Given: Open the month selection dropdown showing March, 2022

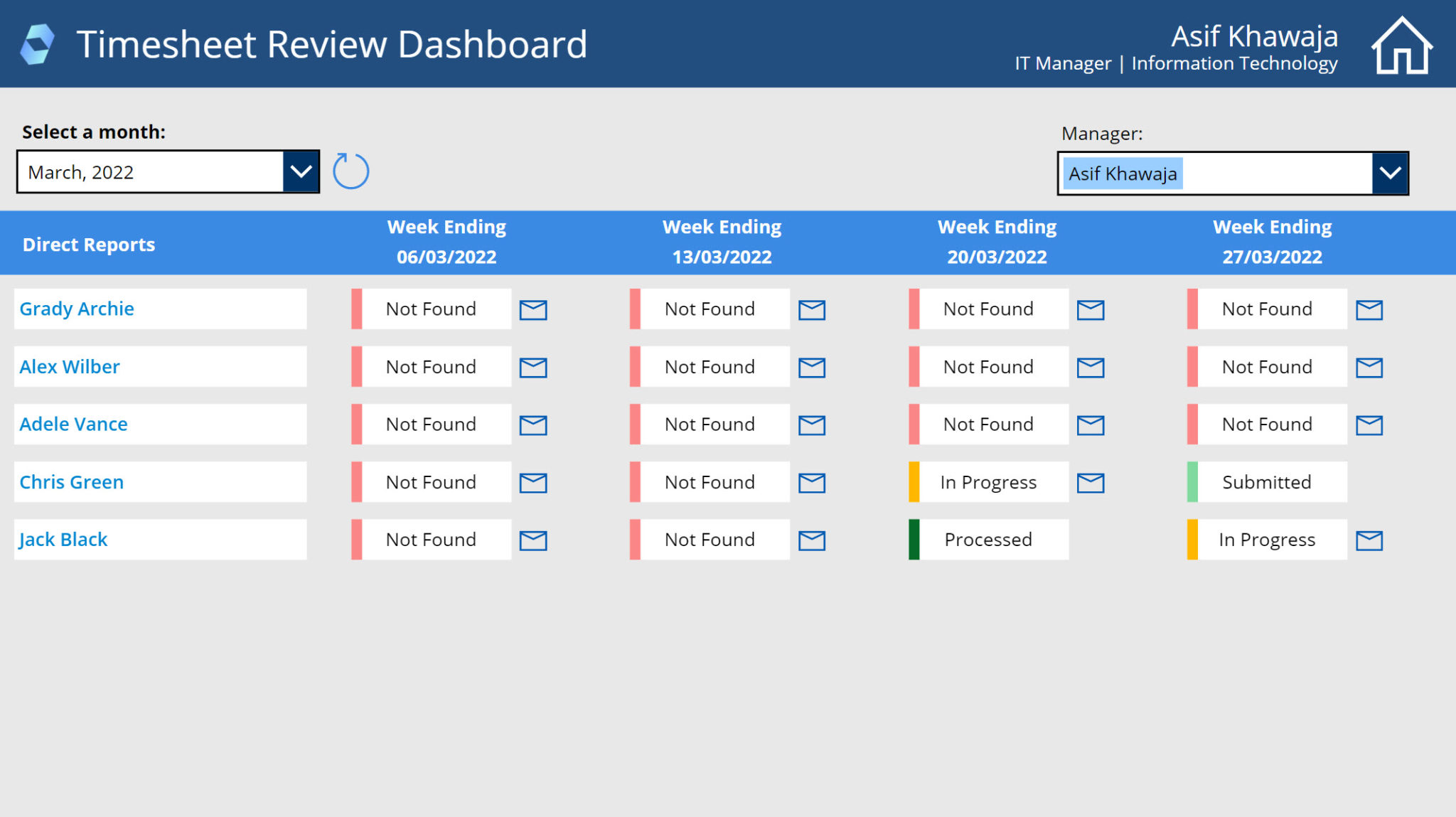Looking at the screenshot, I should pos(149,171).
